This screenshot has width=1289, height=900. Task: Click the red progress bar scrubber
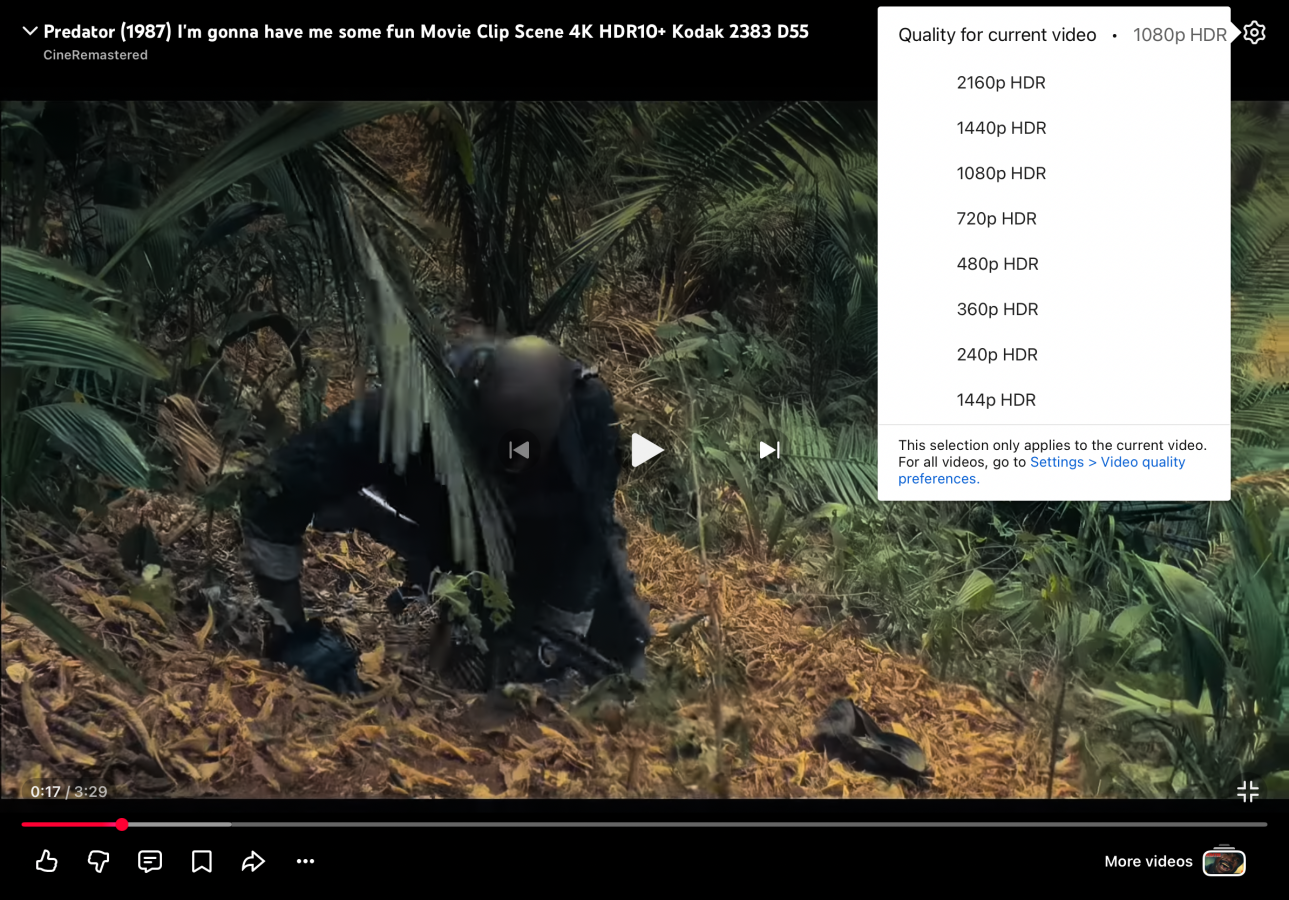click(x=122, y=824)
